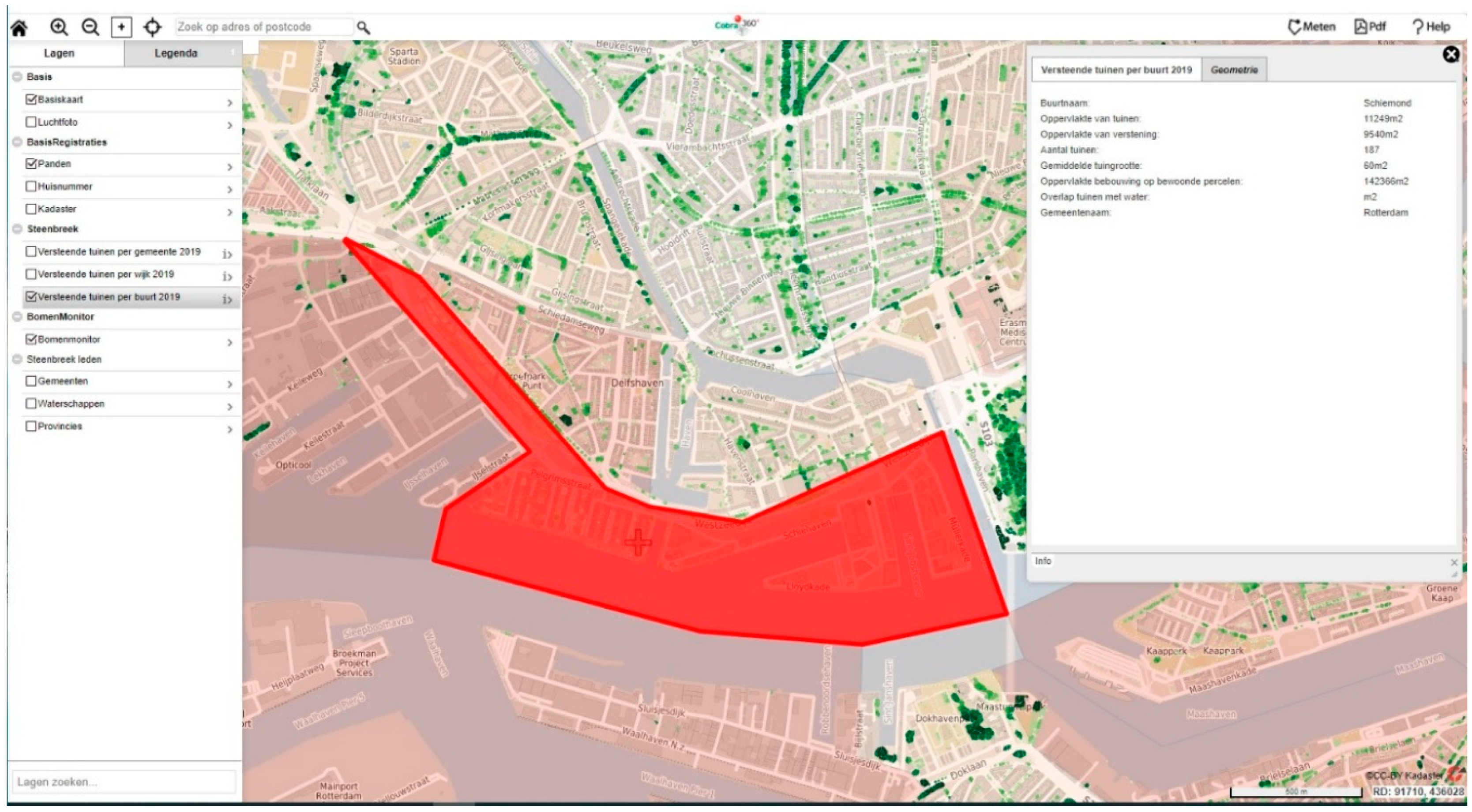Uncheck the Panden layer checkbox
The width and height of the screenshot is (1472, 812).
coord(31,164)
